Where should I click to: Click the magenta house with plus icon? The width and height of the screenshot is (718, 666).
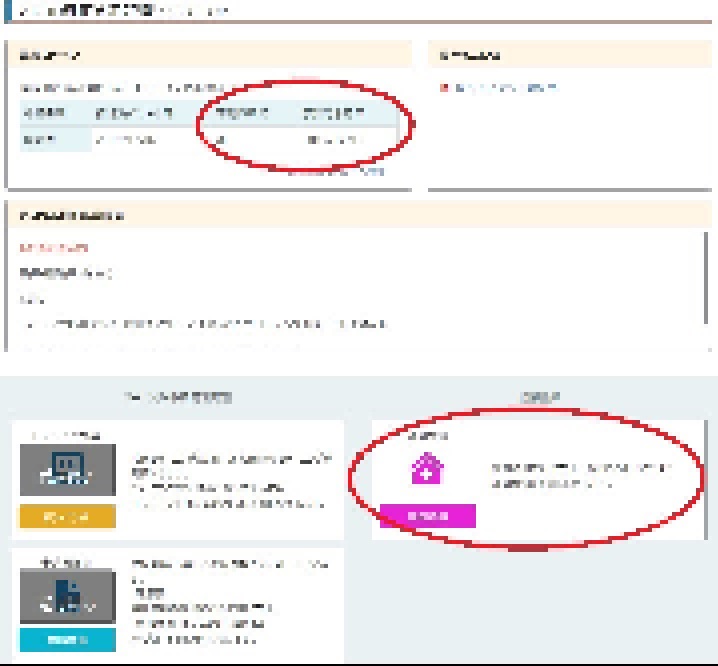tap(427, 468)
